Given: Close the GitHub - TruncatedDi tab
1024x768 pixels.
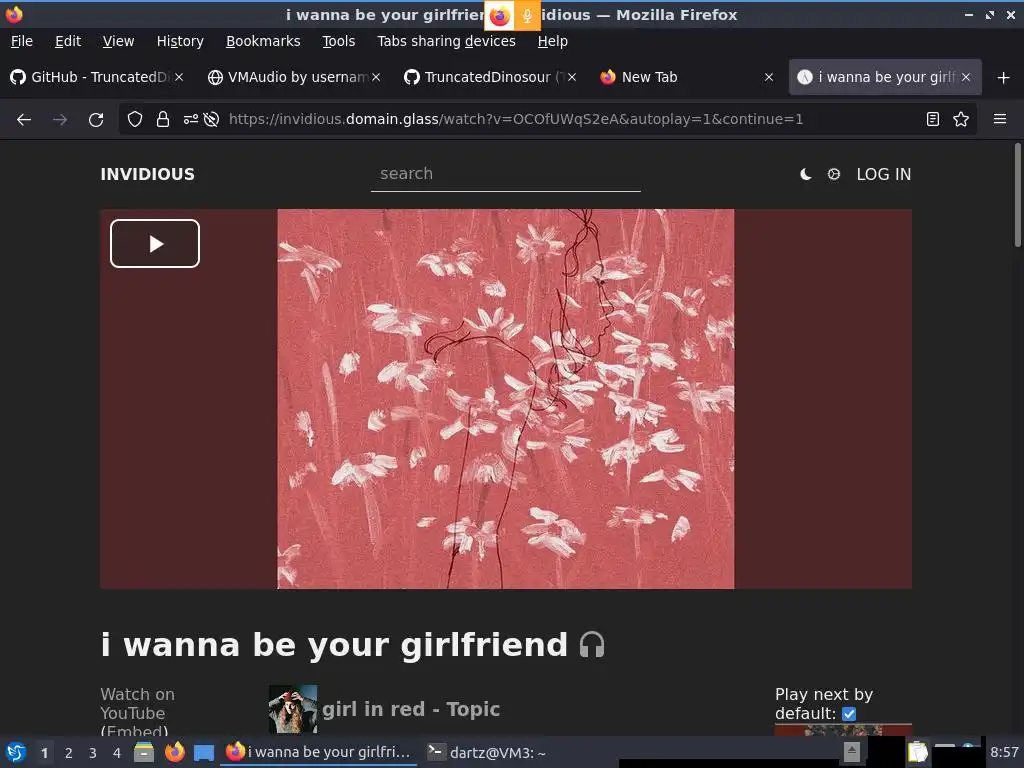Looking at the screenshot, I should tap(179, 77).
